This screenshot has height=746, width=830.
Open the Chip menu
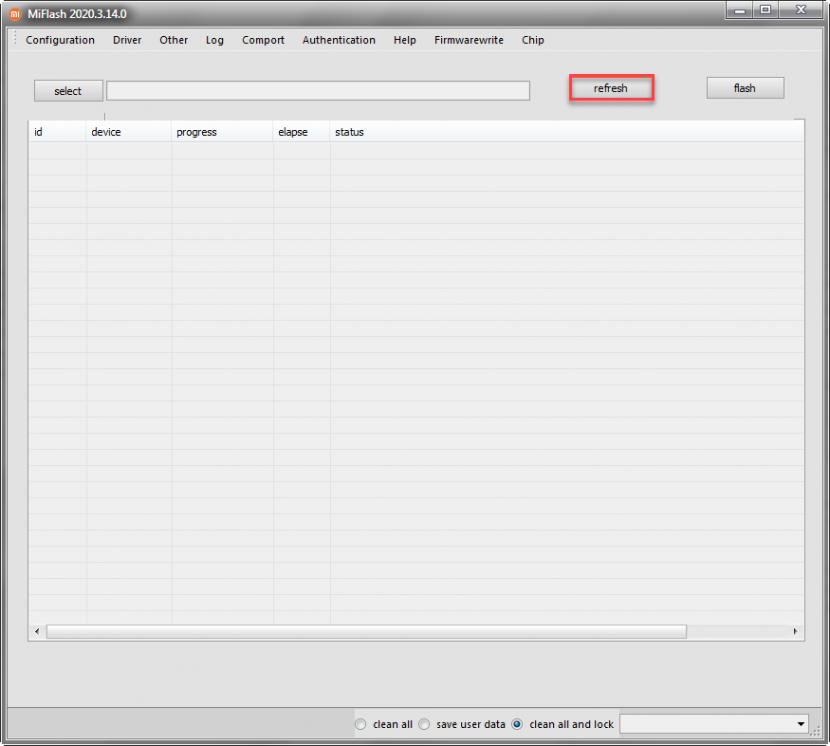point(533,40)
